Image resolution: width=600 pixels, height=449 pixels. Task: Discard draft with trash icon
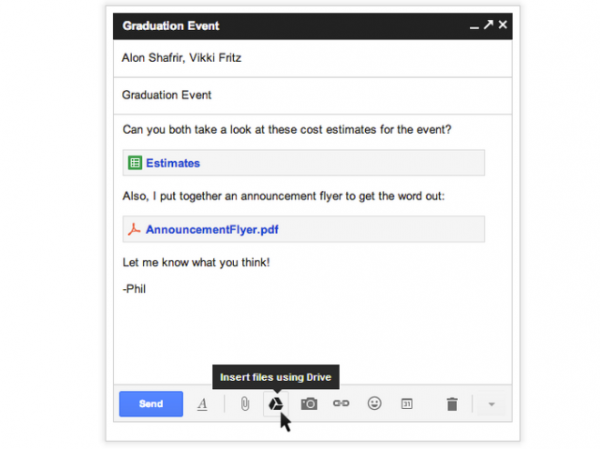coord(452,404)
